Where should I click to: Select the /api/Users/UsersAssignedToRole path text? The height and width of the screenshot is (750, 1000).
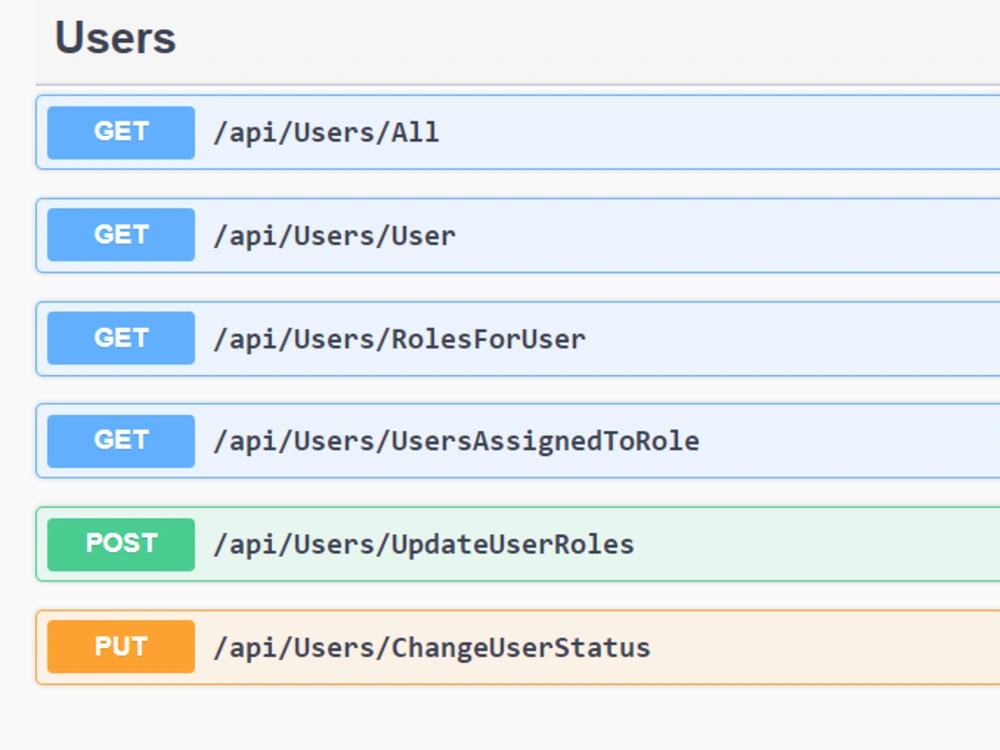pyautogui.click(x=456, y=442)
